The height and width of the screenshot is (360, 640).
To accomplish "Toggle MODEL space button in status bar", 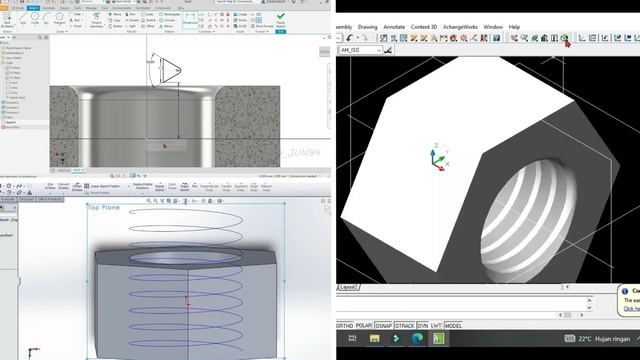I will pyautogui.click(x=453, y=326).
